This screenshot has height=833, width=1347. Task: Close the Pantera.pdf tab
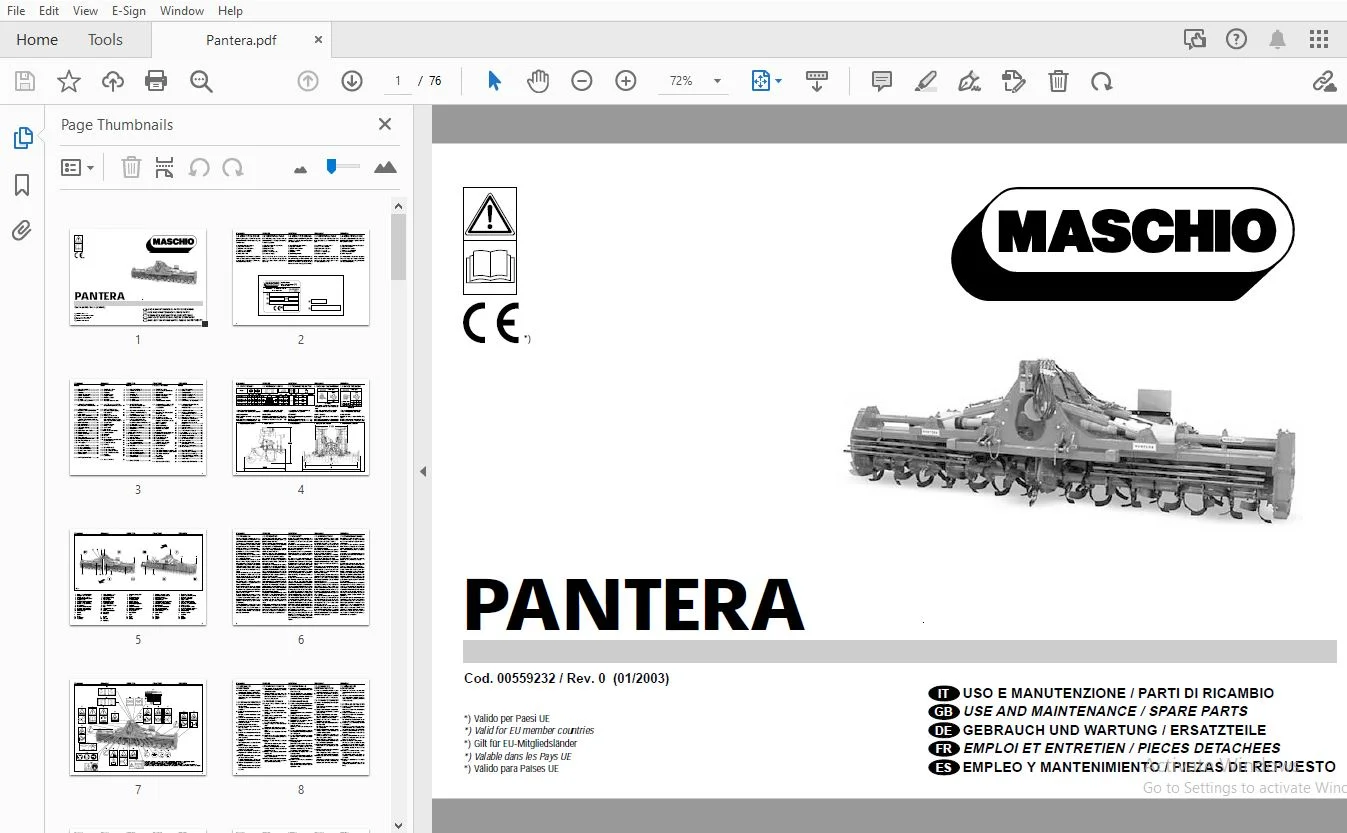pyautogui.click(x=318, y=40)
